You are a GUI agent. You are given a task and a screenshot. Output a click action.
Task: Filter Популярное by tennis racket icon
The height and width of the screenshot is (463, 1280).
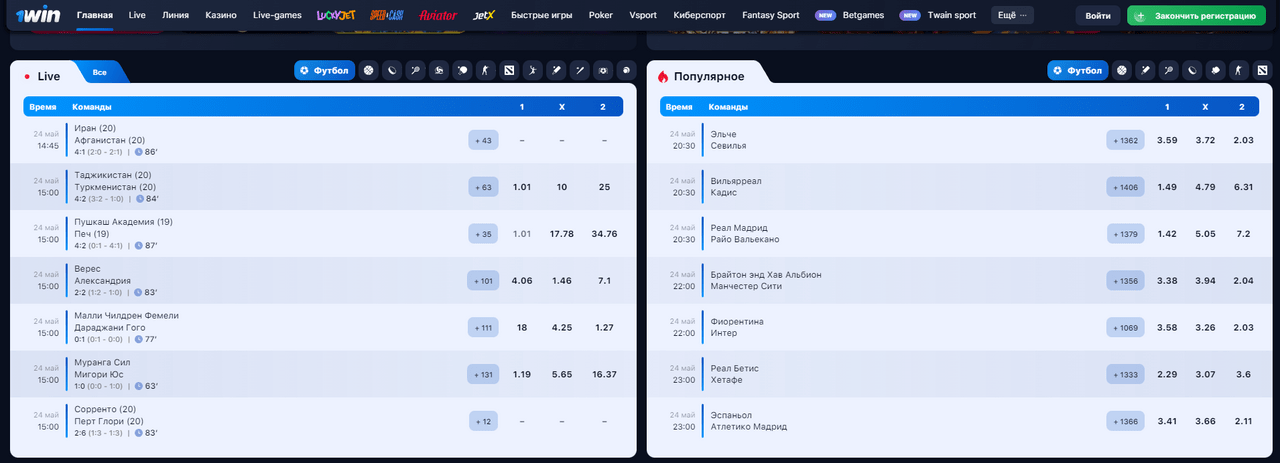[1169, 71]
